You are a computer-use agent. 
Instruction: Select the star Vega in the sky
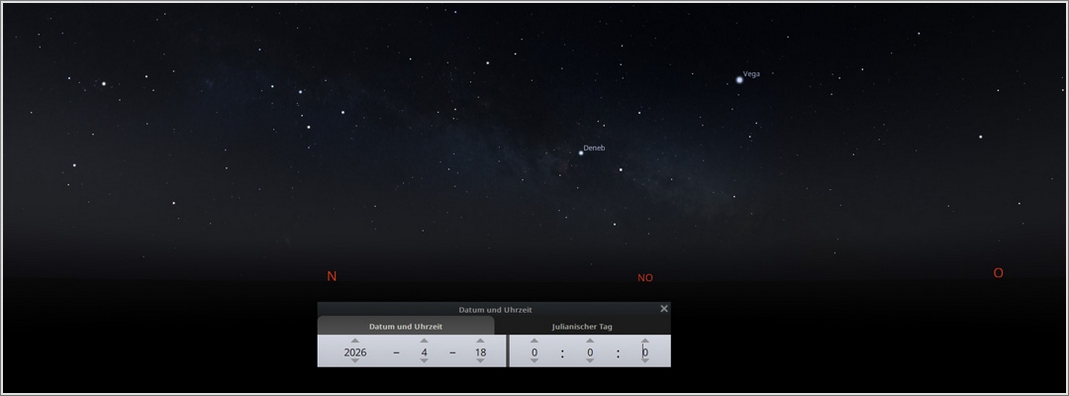coord(739,80)
